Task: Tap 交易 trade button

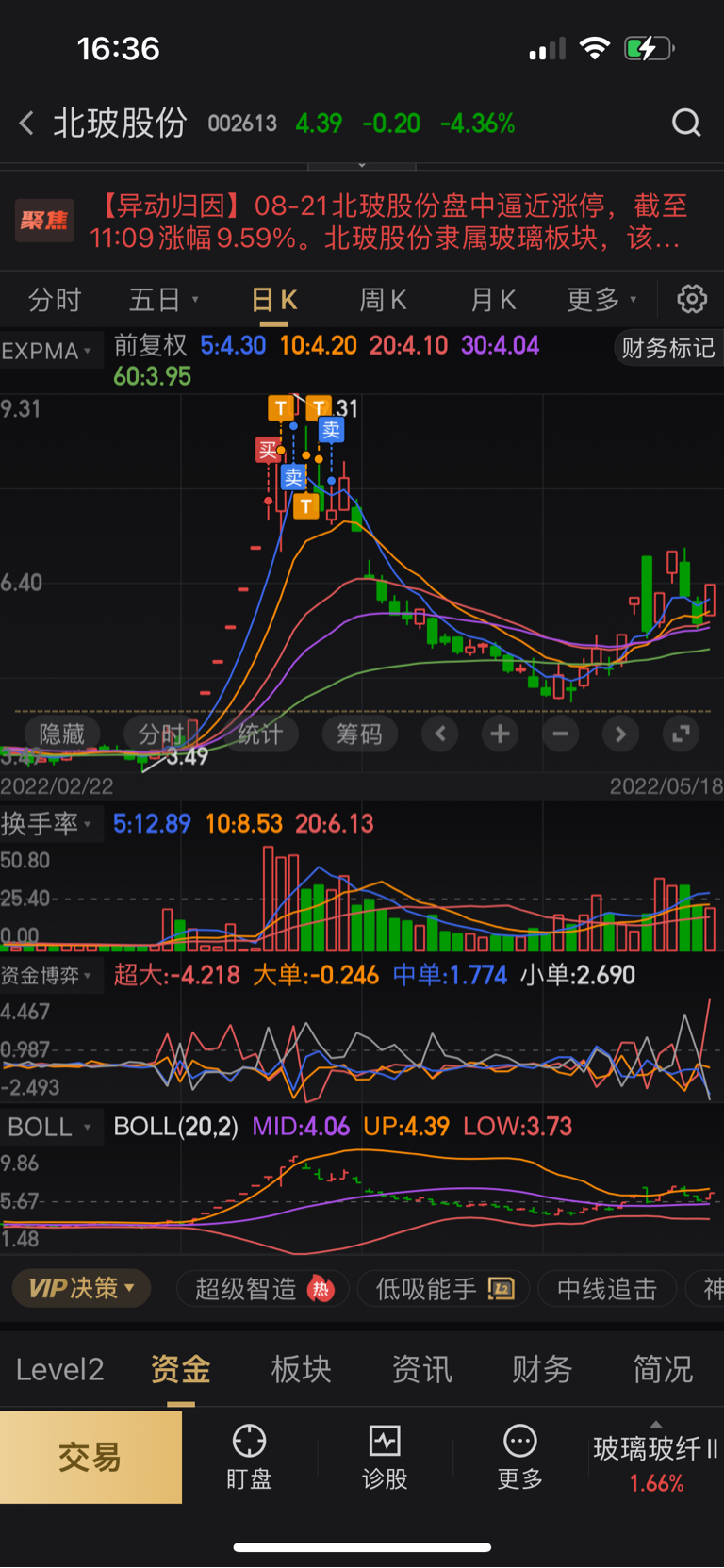Action: point(90,1457)
